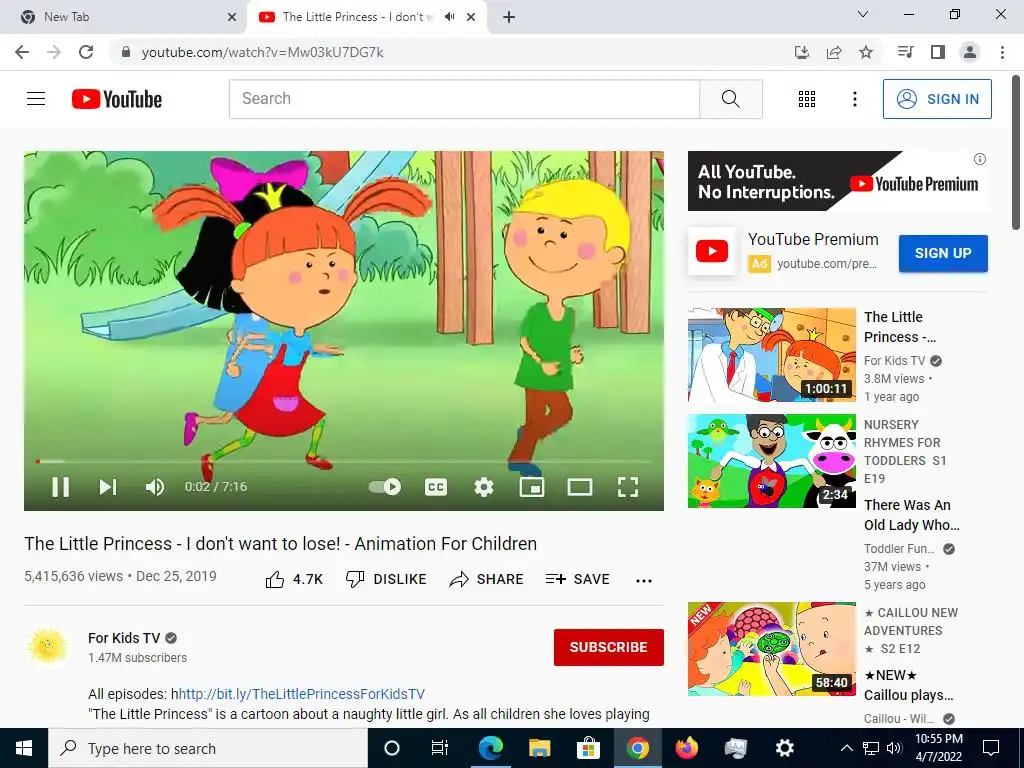Open taskbar volume control

pyautogui.click(x=894, y=748)
